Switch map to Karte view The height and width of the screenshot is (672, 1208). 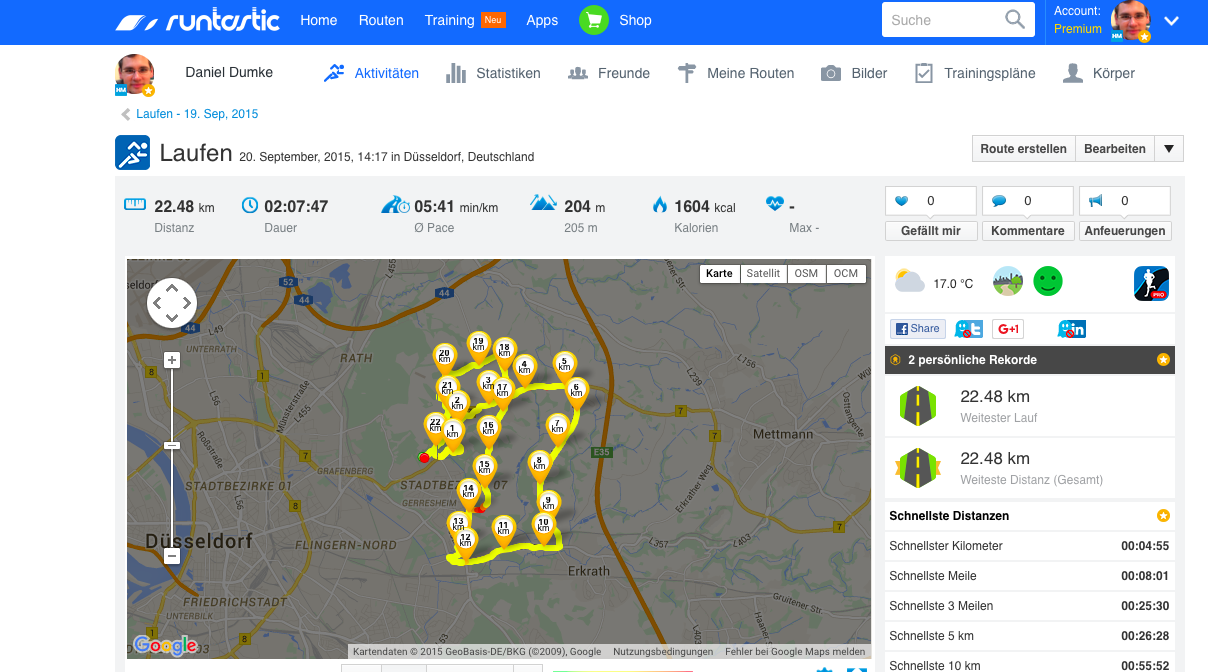click(719, 273)
